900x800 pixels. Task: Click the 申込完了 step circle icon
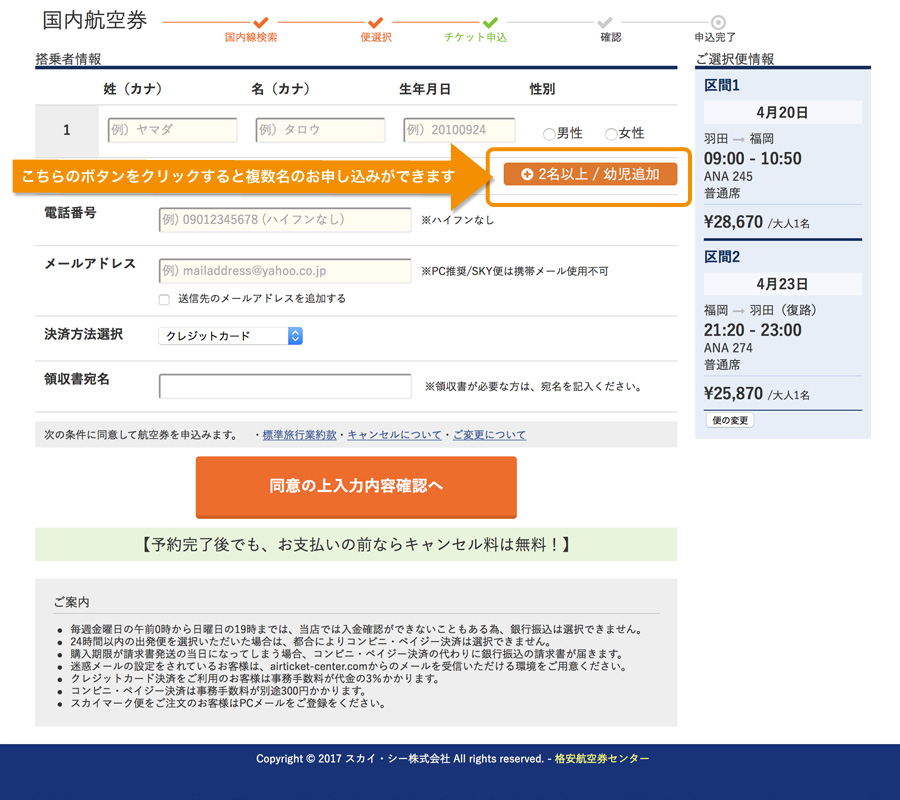718,22
